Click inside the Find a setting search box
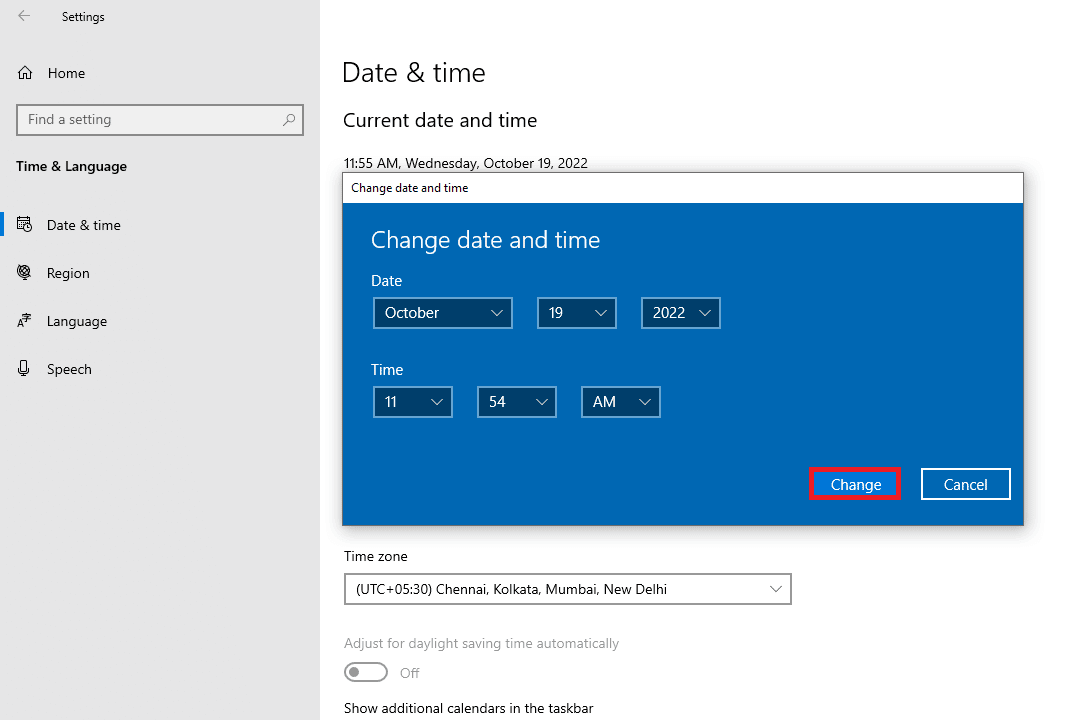1078x720 pixels. pos(150,119)
